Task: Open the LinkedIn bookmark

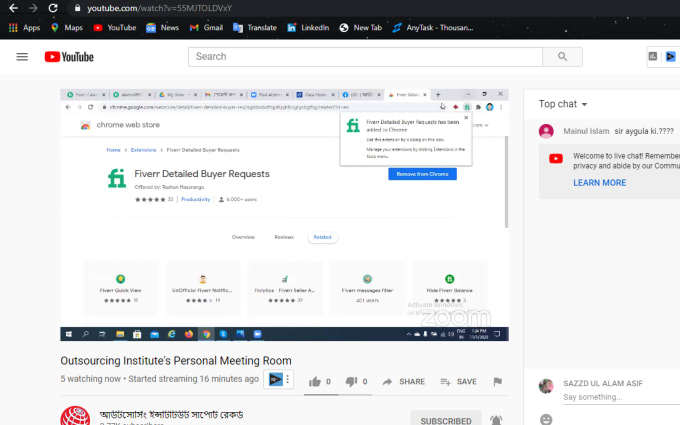Action: (308, 28)
